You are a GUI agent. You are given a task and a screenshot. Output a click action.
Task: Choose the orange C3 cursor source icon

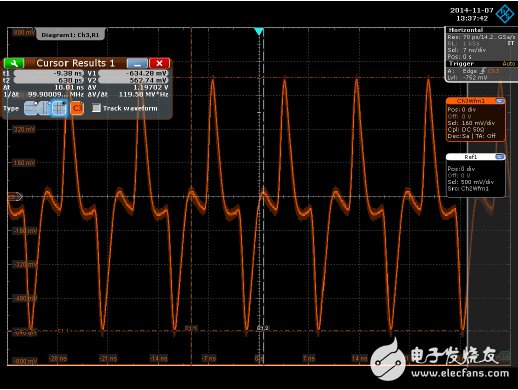click(77, 108)
